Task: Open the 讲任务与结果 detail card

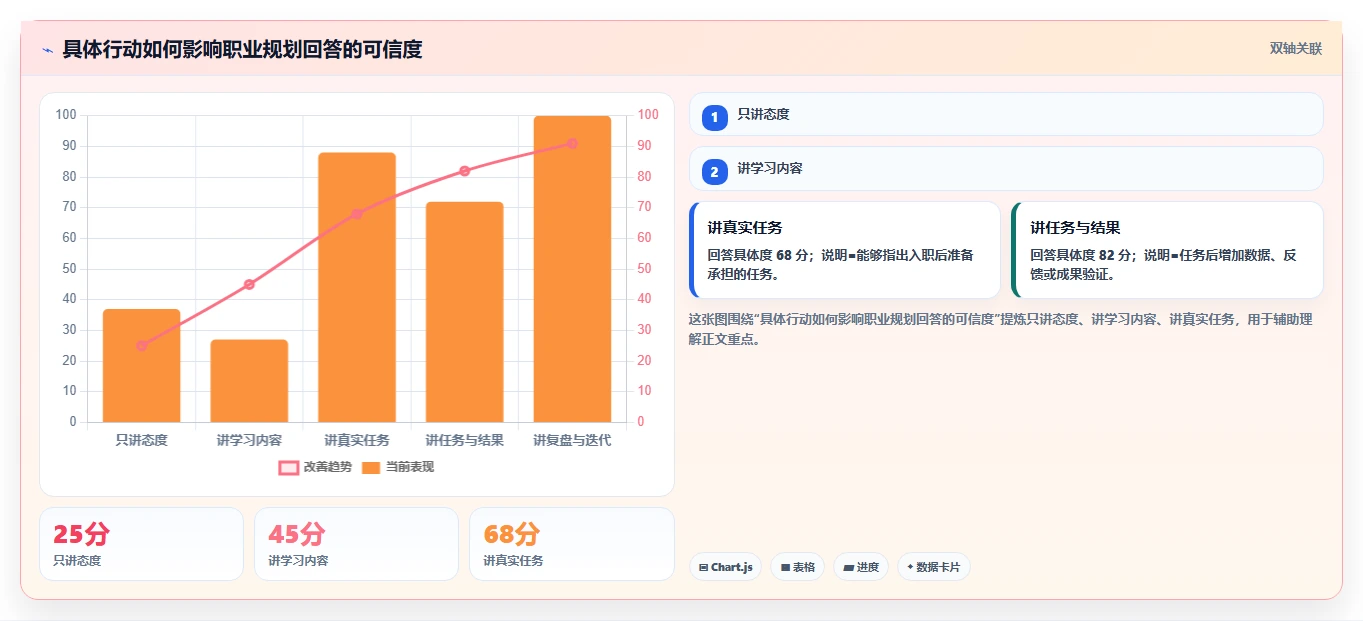Action: 1167,250
